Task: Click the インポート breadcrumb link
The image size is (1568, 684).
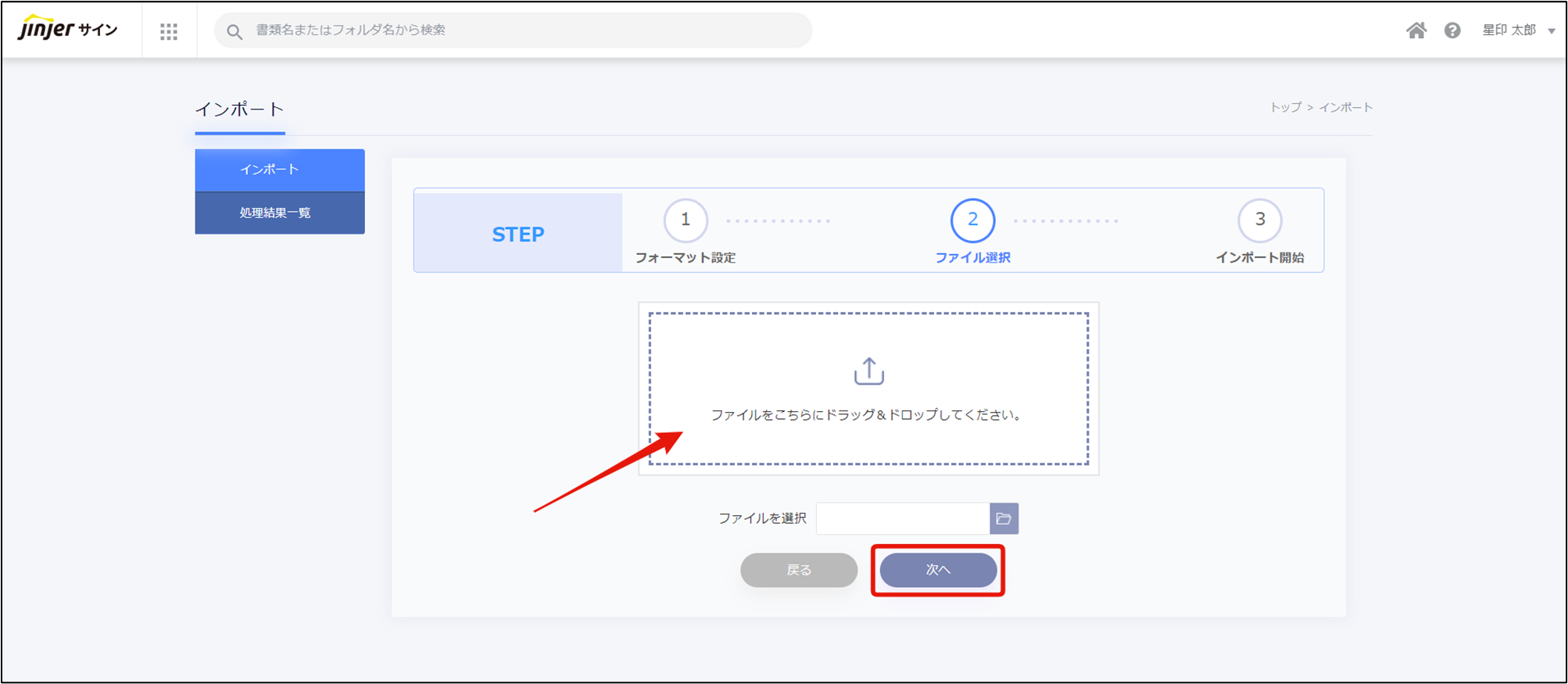Action: [x=1345, y=108]
